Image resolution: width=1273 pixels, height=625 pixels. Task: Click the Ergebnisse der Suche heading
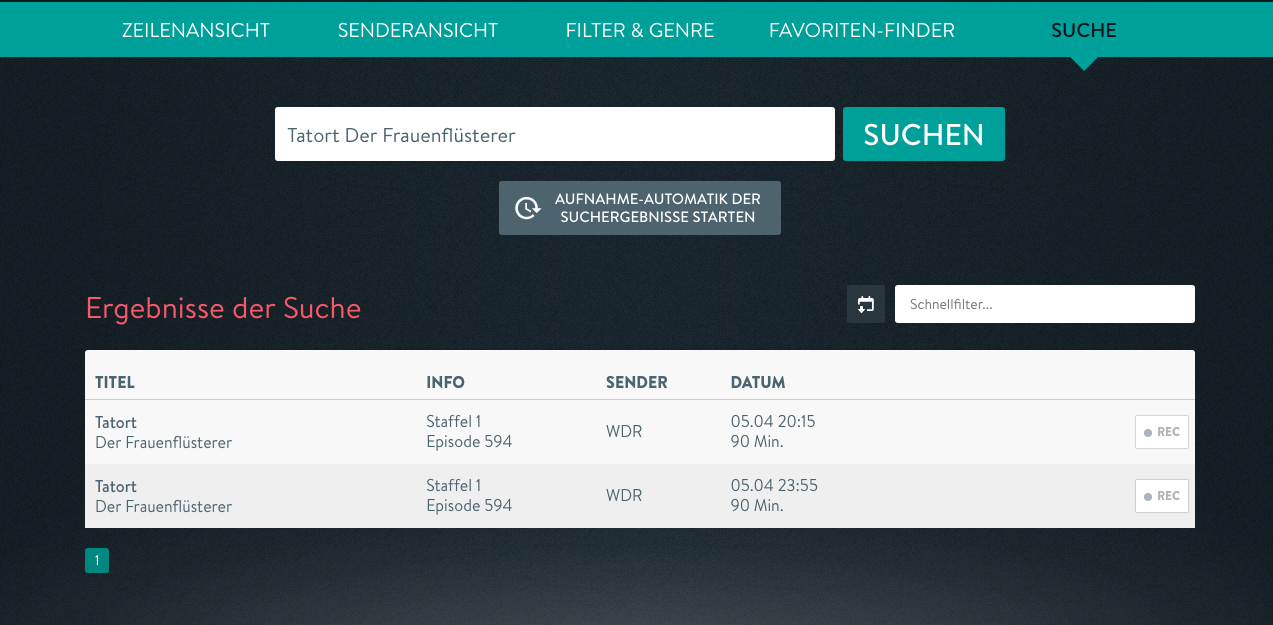tap(223, 308)
